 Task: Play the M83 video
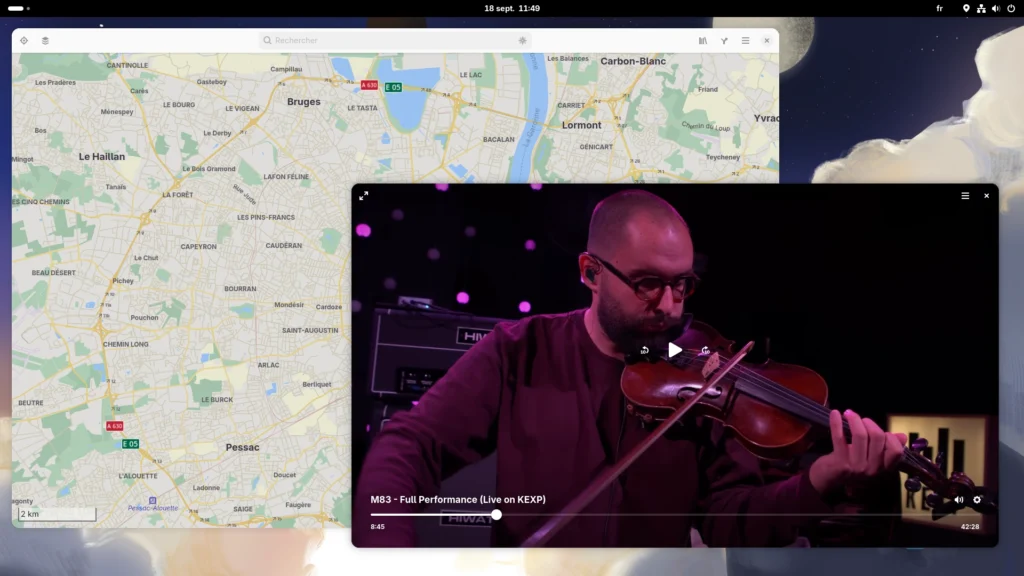675,350
